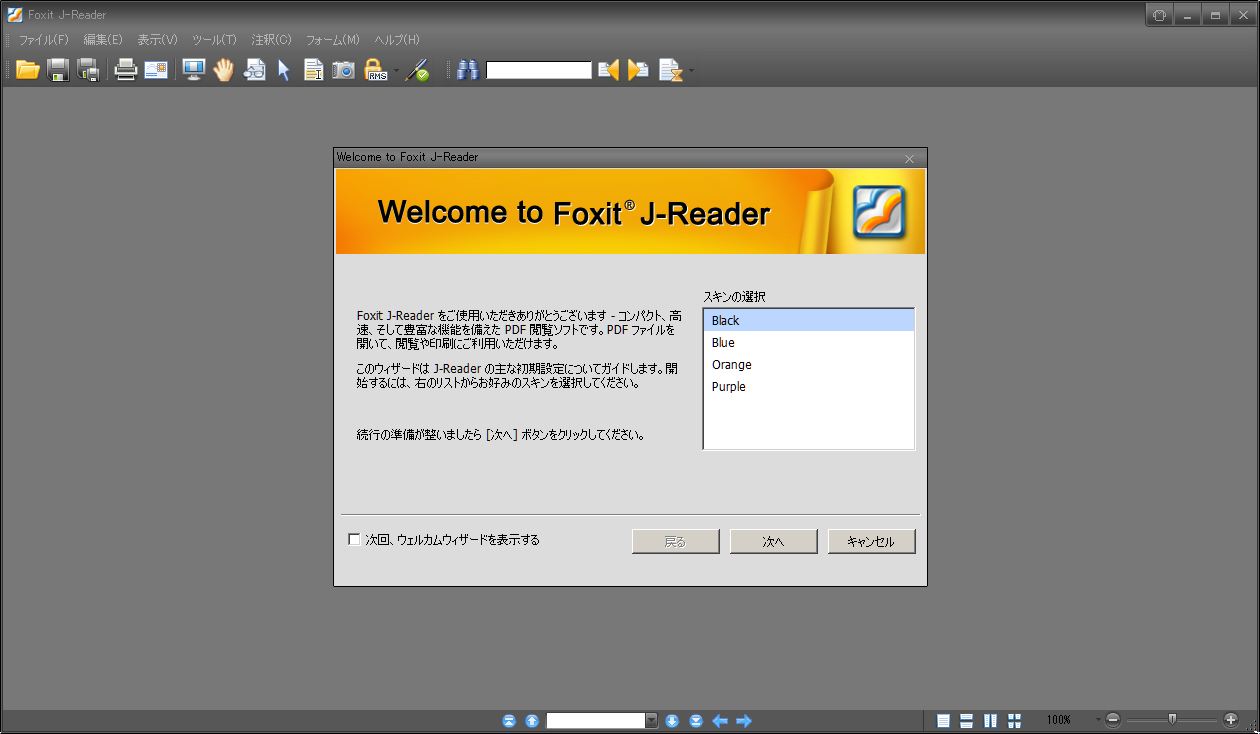Switch to facing pages layout icon

pyautogui.click(x=991, y=721)
